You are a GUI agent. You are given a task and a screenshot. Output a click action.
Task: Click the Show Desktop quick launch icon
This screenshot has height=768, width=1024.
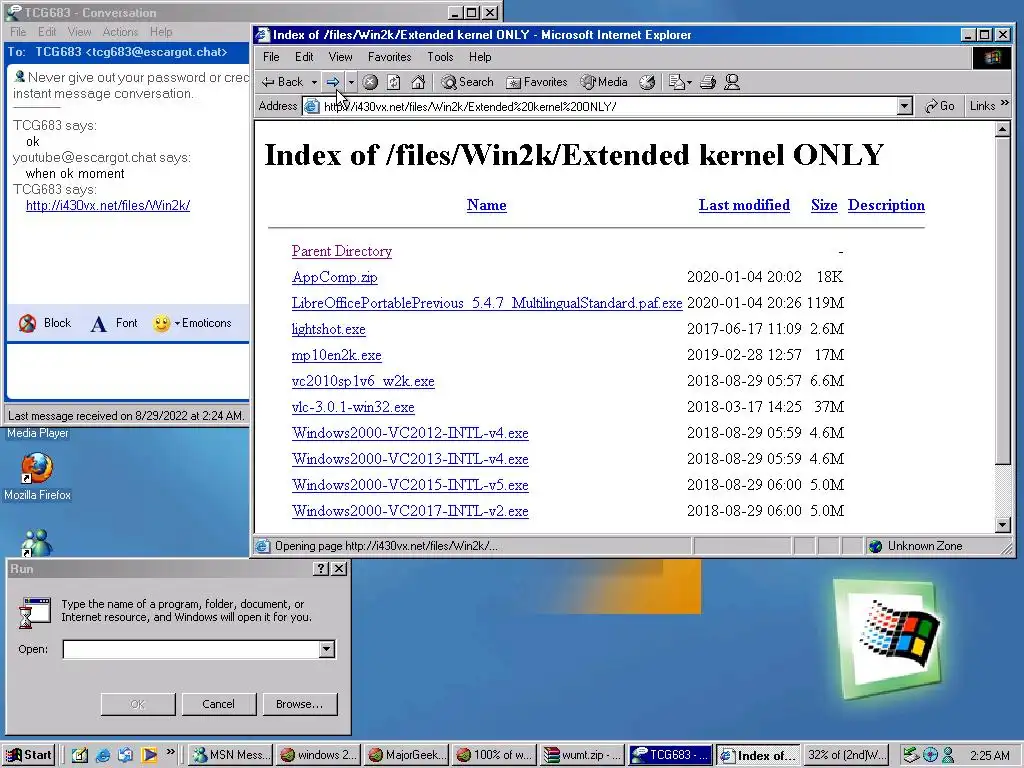[80, 755]
